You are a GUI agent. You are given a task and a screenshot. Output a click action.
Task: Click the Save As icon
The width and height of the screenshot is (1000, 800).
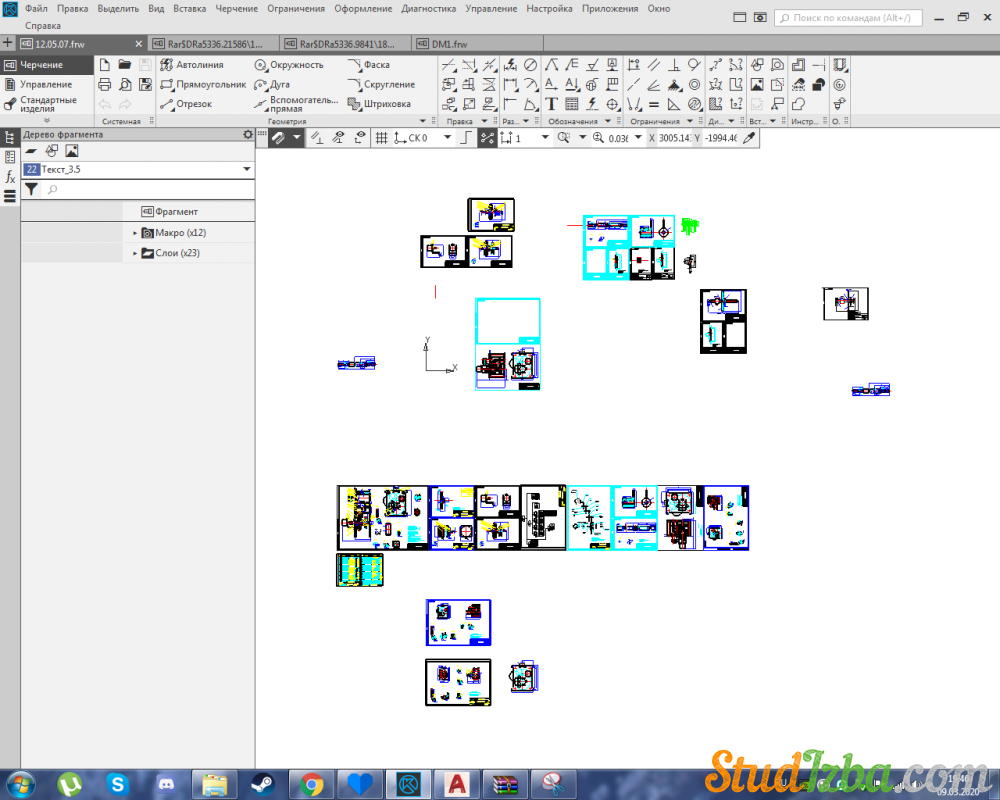(145, 84)
